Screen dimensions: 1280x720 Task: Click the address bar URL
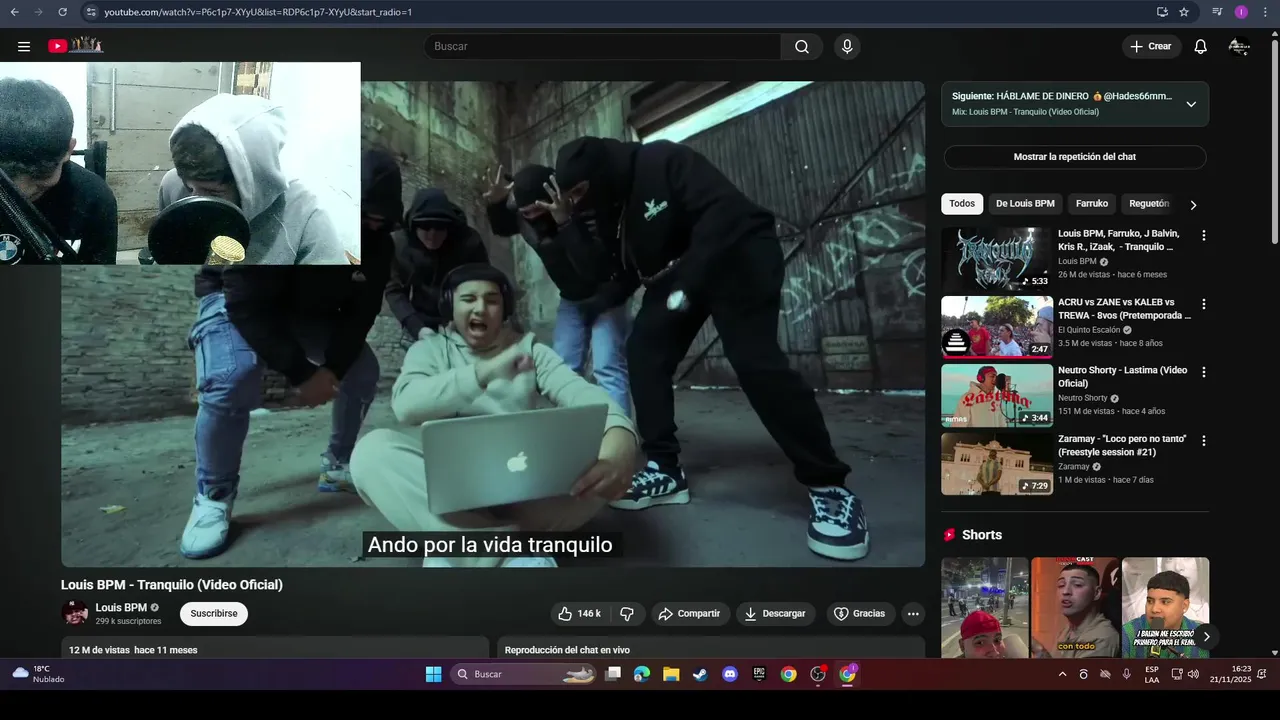(258, 12)
